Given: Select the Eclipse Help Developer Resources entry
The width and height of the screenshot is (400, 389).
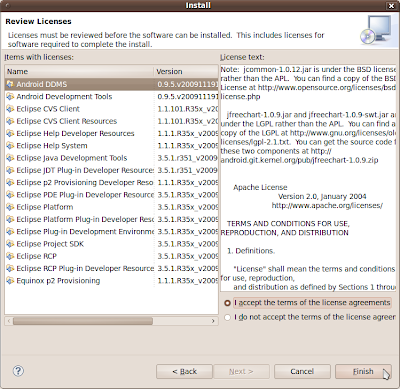Looking at the screenshot, I should point(75,133).
